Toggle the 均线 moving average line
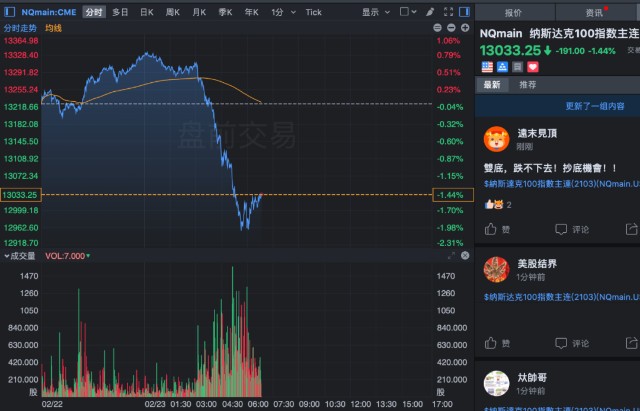The width and height of the screenshot is (640, 411). (54, 28)
